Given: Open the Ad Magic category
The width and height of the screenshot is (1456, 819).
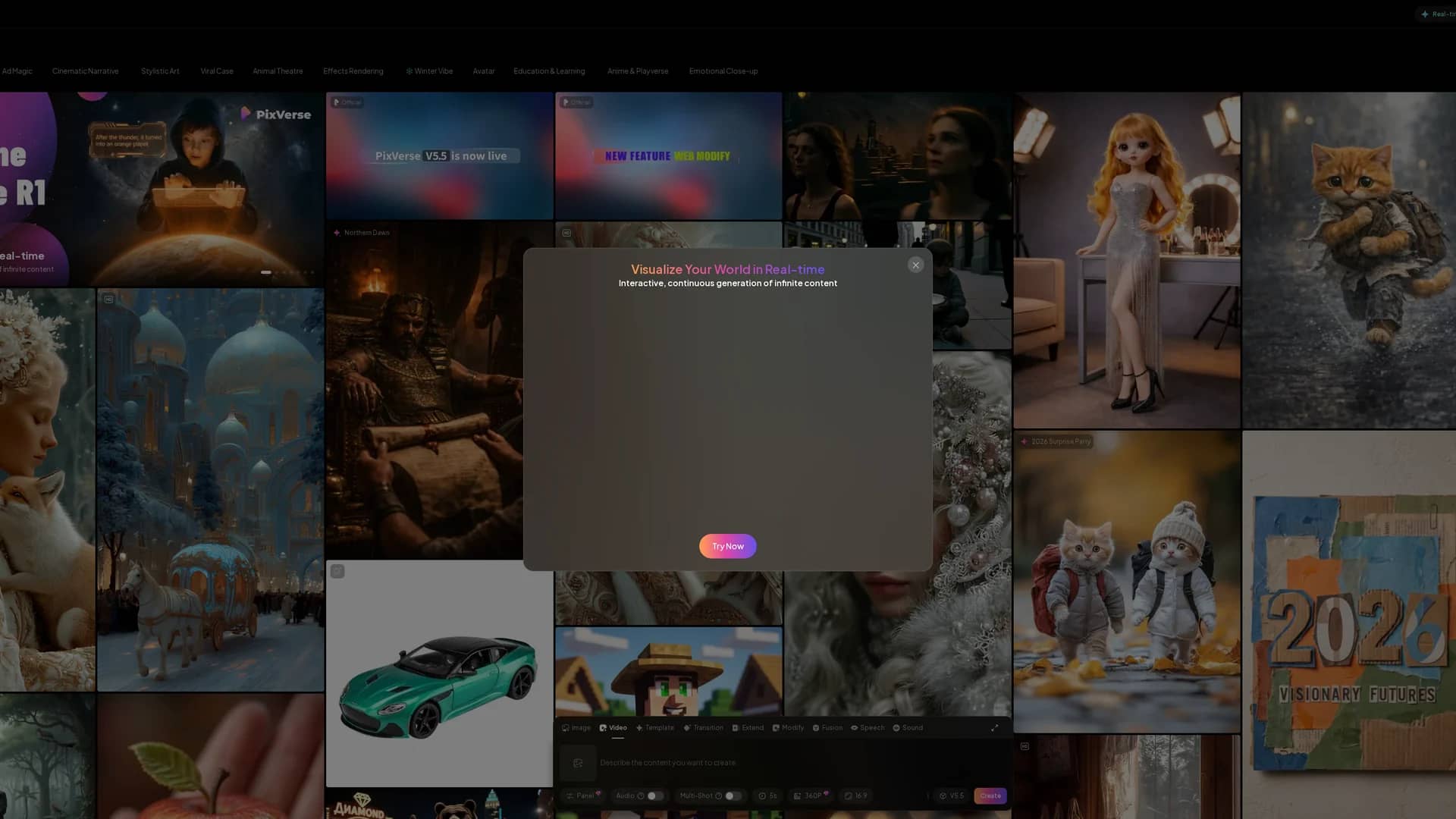Looking at the screenshot, I should pyautogui.click(x=17, y=71).
